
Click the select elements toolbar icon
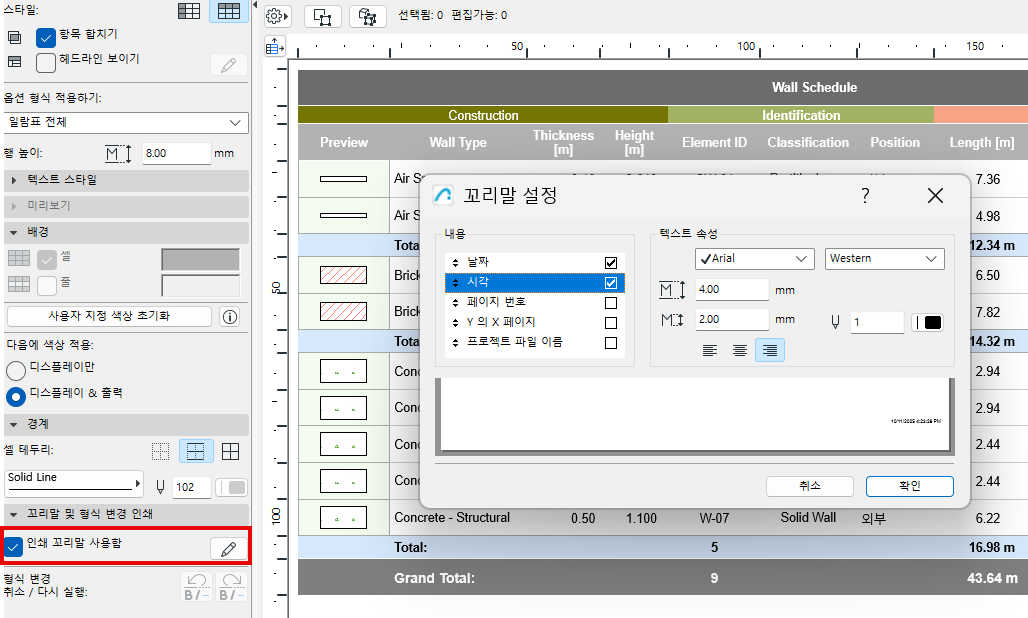[323, 16]
